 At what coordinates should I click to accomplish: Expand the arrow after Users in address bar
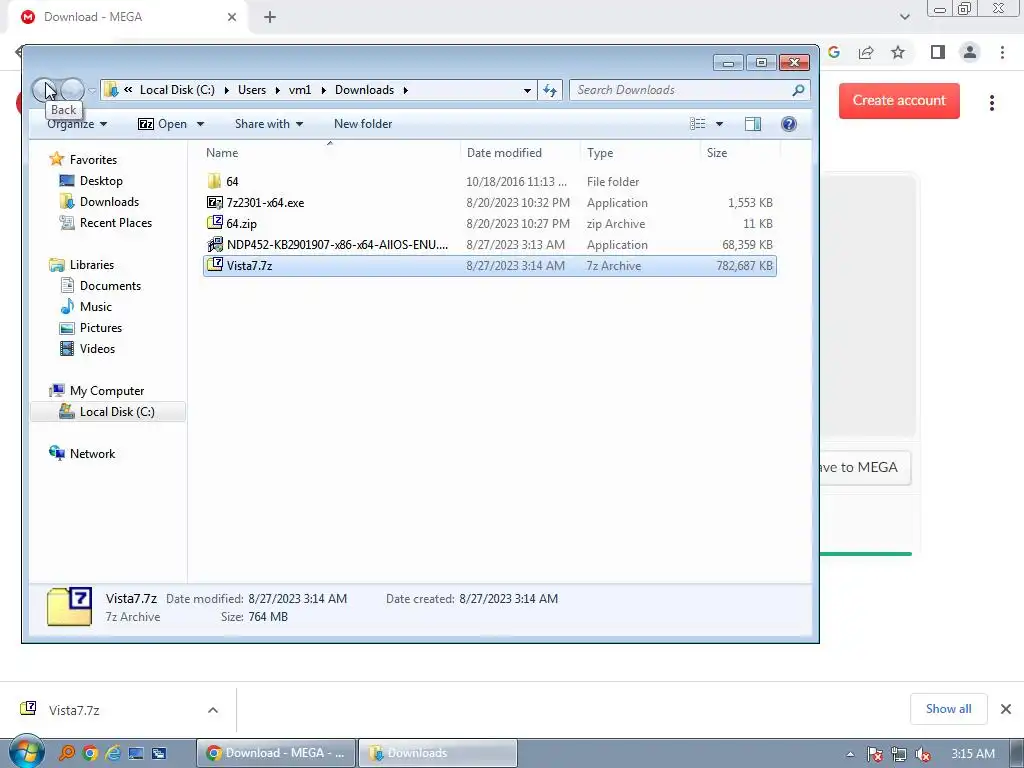pos(277,90)
